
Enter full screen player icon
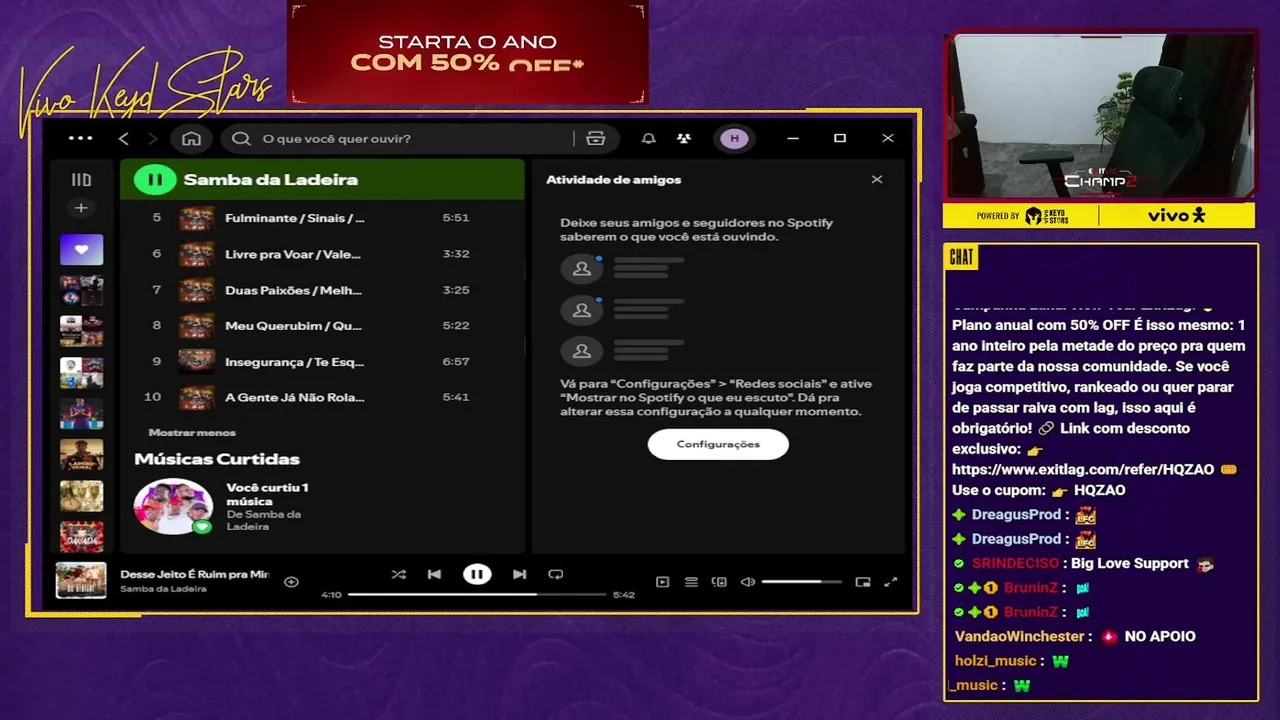point(891,582)
